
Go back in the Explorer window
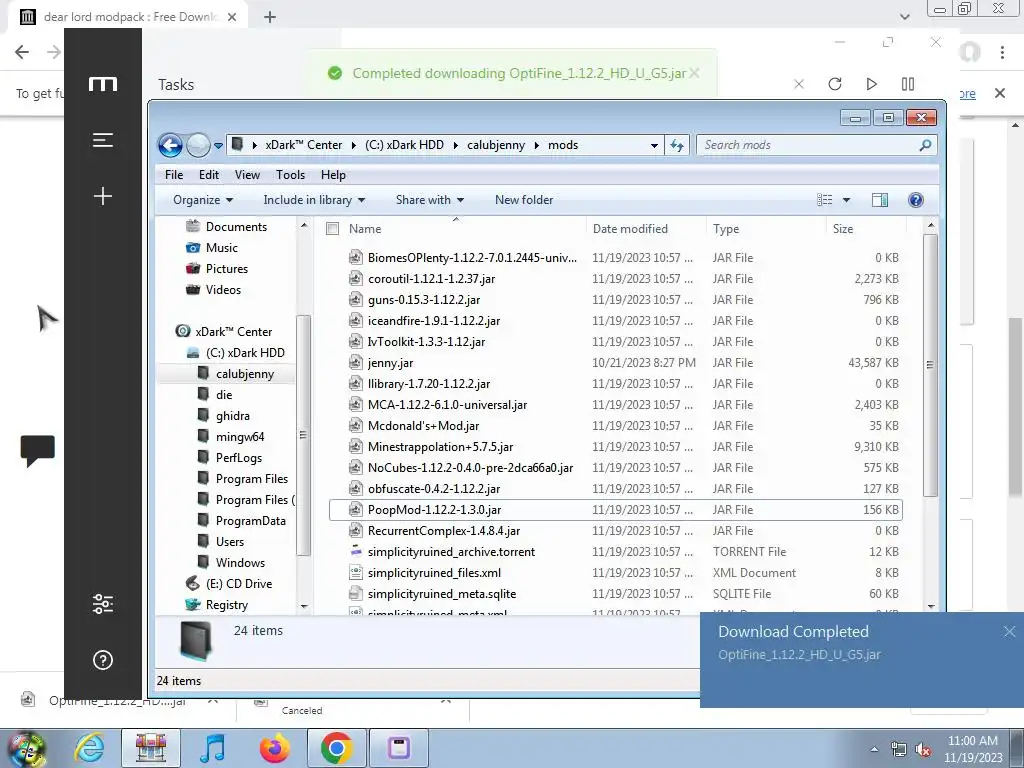click(170, 145)
